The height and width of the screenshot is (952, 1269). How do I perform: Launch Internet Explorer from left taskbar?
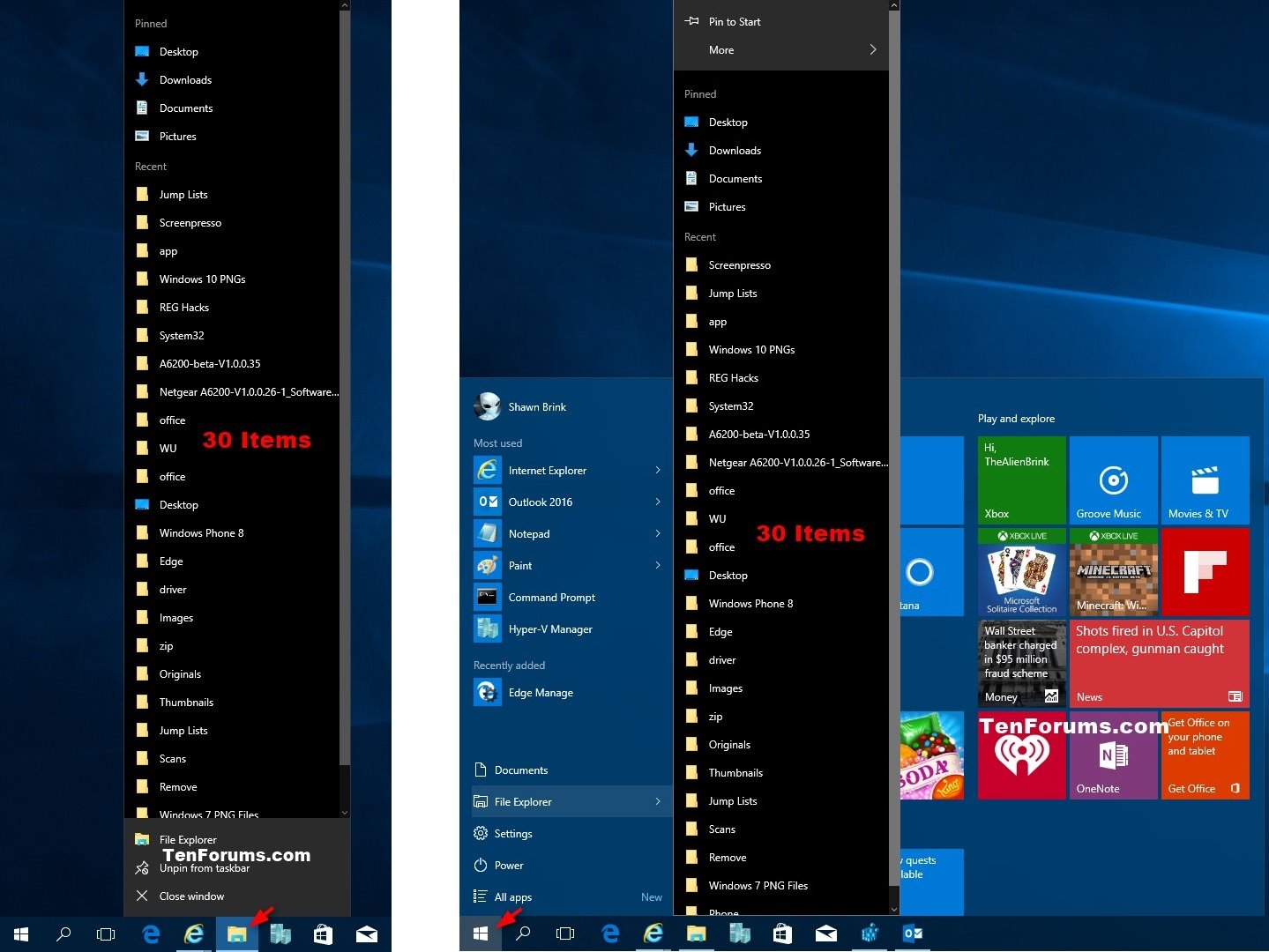pyautogui.click(x=194, y=934)
